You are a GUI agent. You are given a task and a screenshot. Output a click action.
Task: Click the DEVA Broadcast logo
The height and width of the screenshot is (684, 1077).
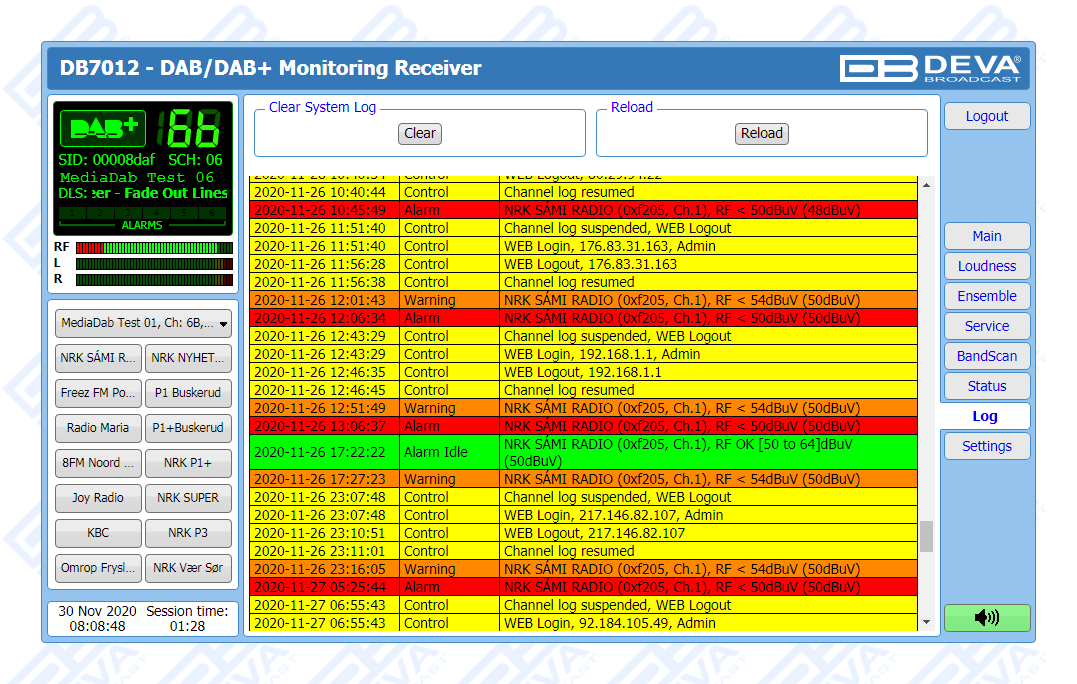(930, 68)
